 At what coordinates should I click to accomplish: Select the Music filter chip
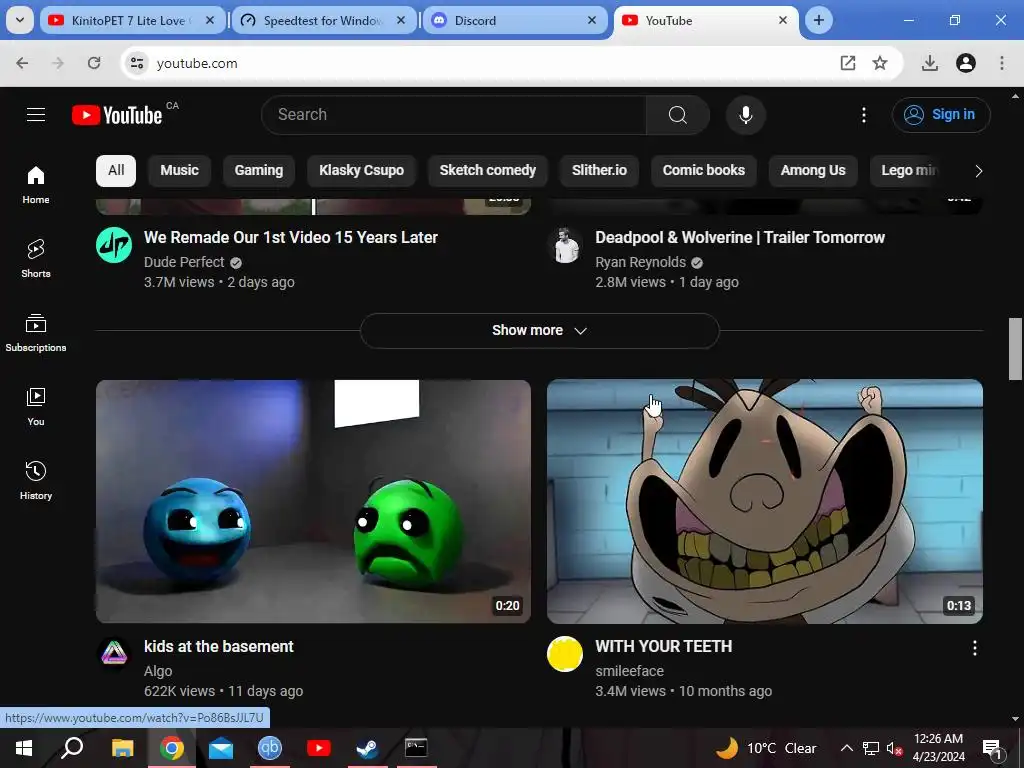180,170
